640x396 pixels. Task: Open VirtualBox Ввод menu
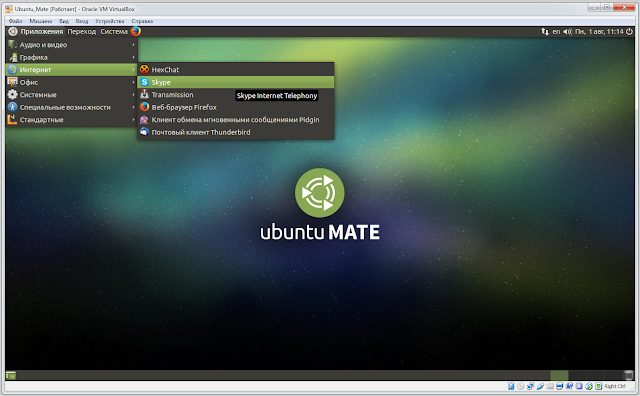[82, 21]
